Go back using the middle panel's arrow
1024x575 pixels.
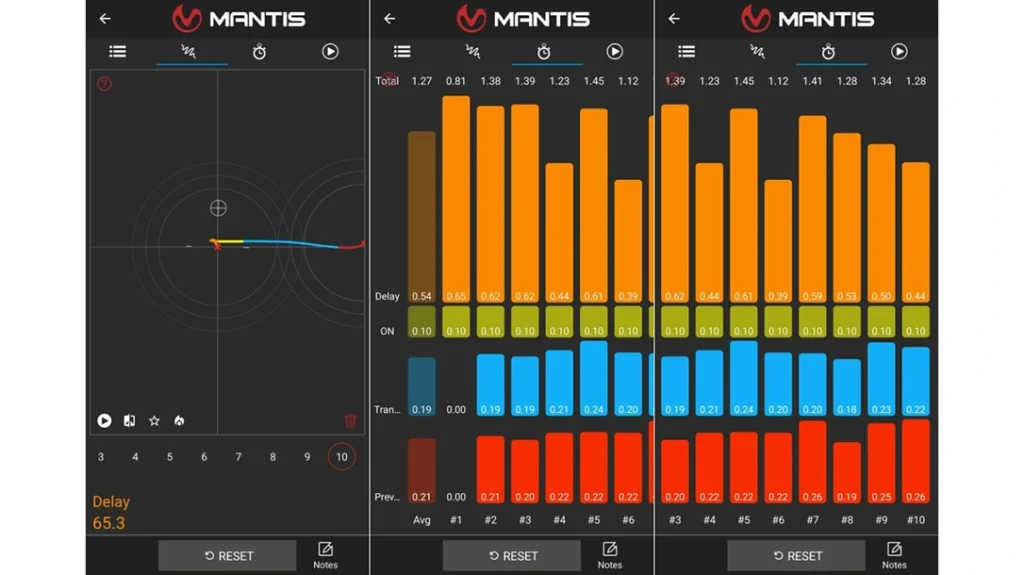point(390,18)
